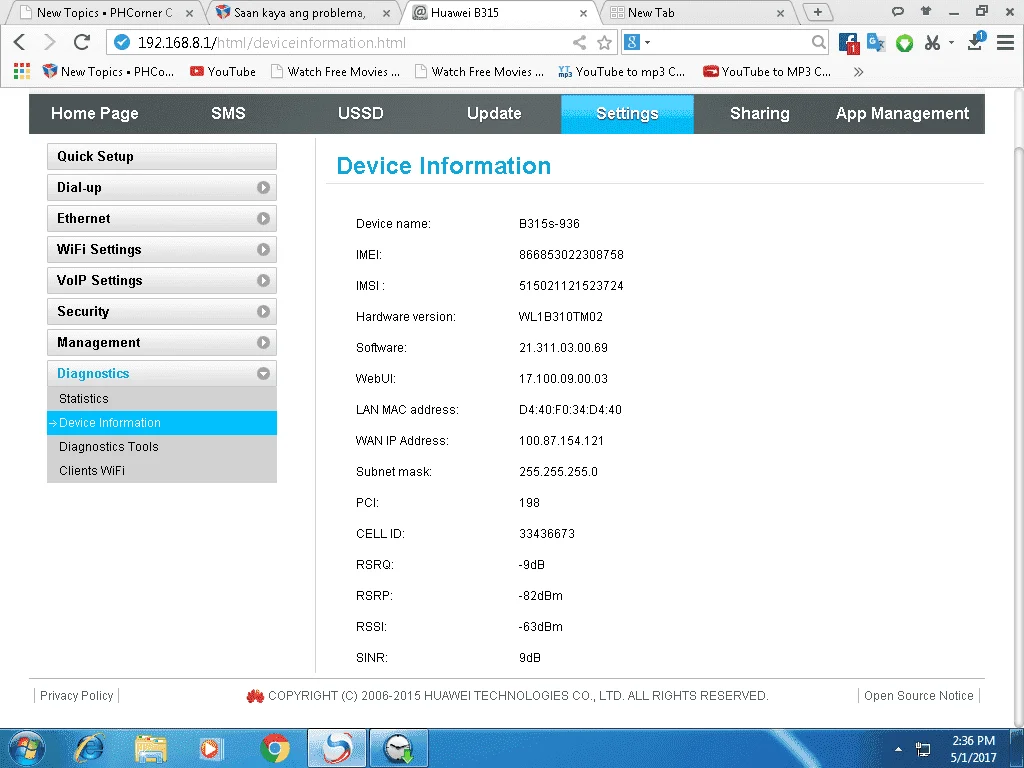This screenshot has width=1024, height=768.
Task: Open the media player taskbar icon
Action: pos(212,748)
